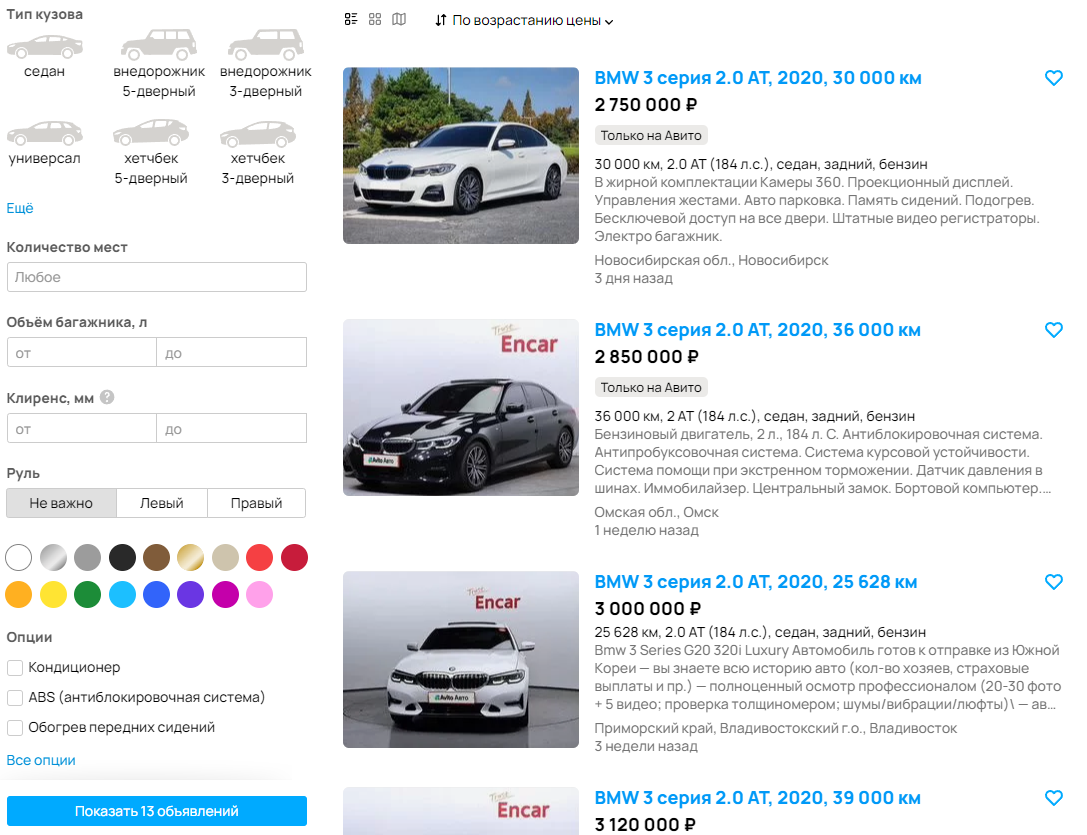The image size is (1087, 835).
Task: Click location Новосибирская обл., Новосибирск
Action: 711,260
